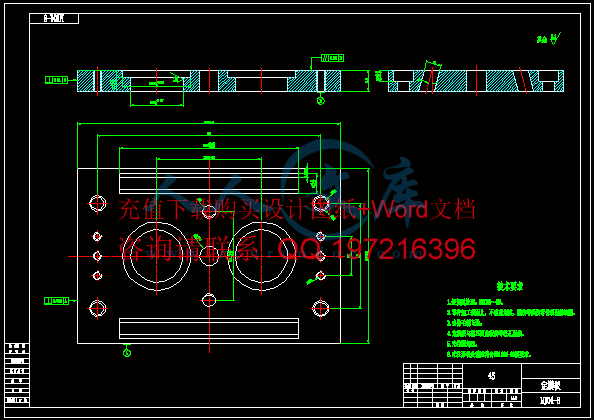This screenshot has height=420, width=594.
Task: Select the bottom-right corner hole of the plate
Action: pyautogui.click(x=320, y=308)
